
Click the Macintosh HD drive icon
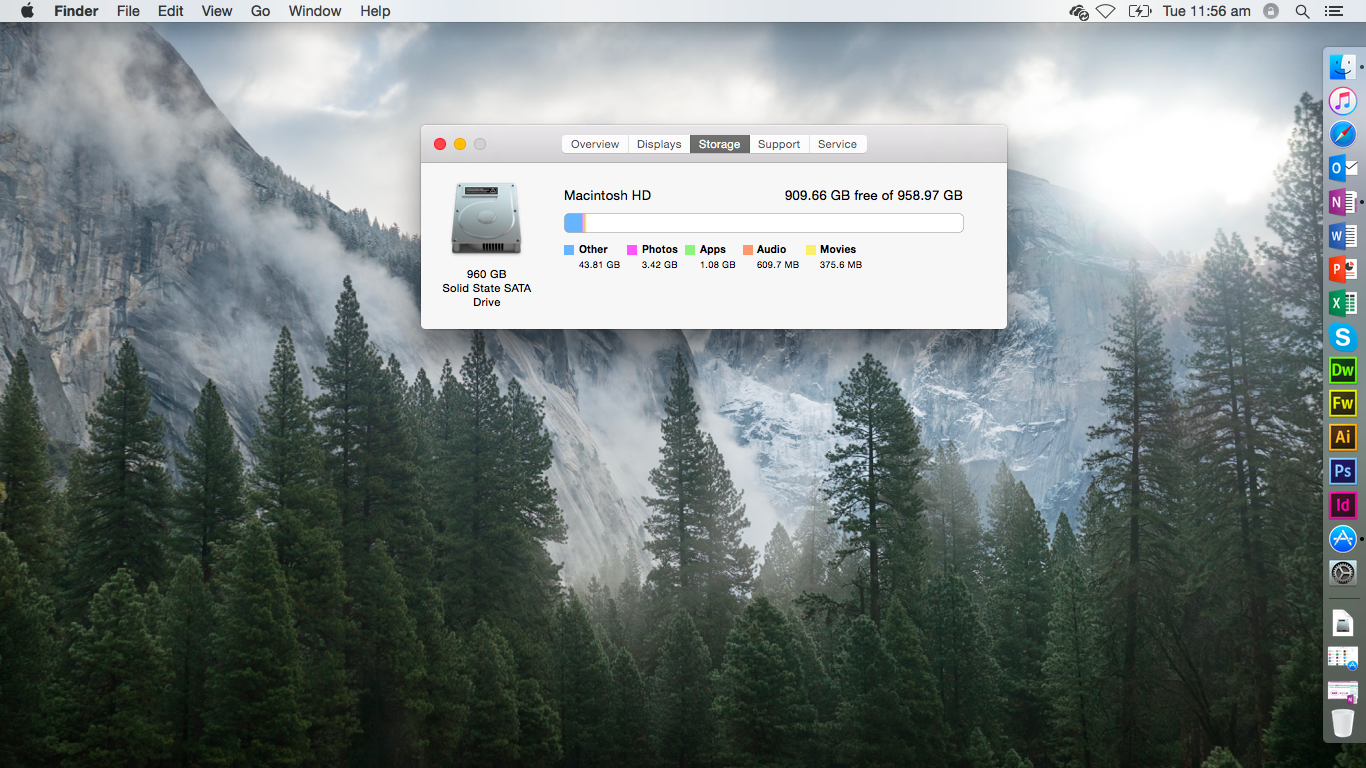coord(485,219)
